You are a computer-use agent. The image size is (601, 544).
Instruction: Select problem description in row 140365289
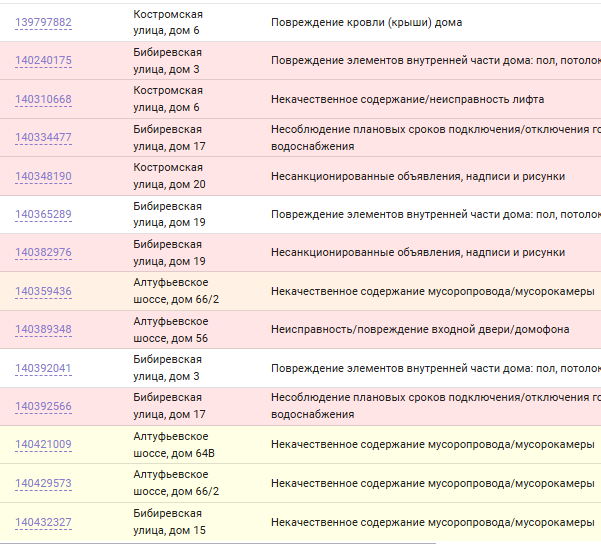click(x=436, y=214)
